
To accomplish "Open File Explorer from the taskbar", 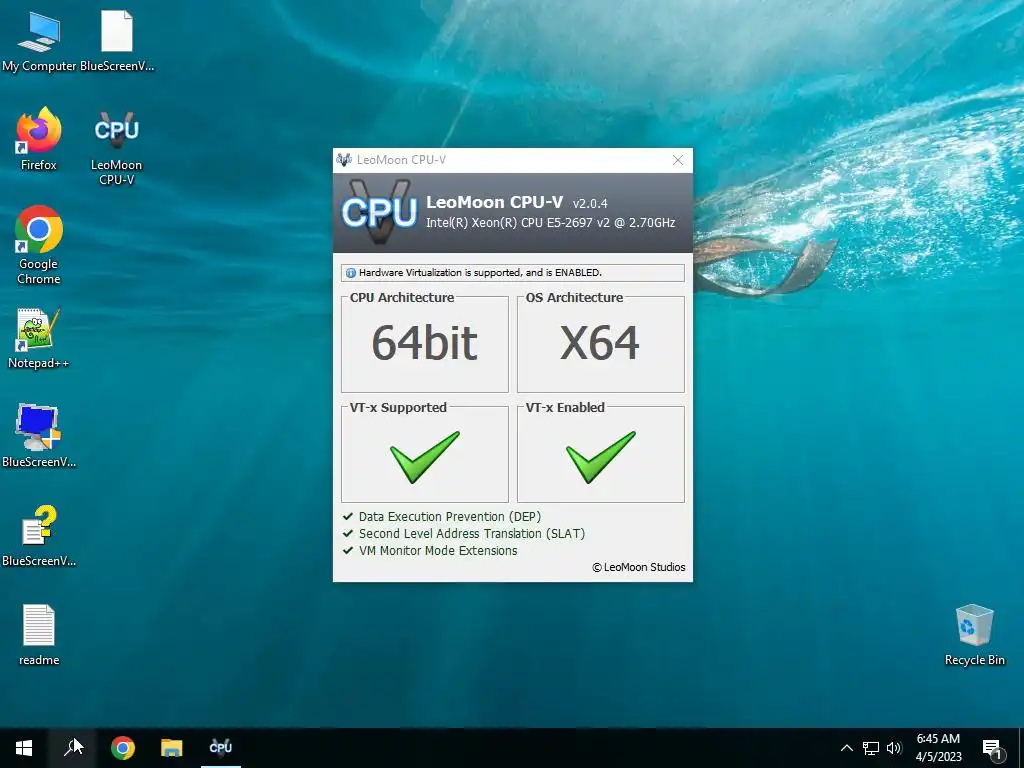I will pyautogui.click(x=172, y=748).
